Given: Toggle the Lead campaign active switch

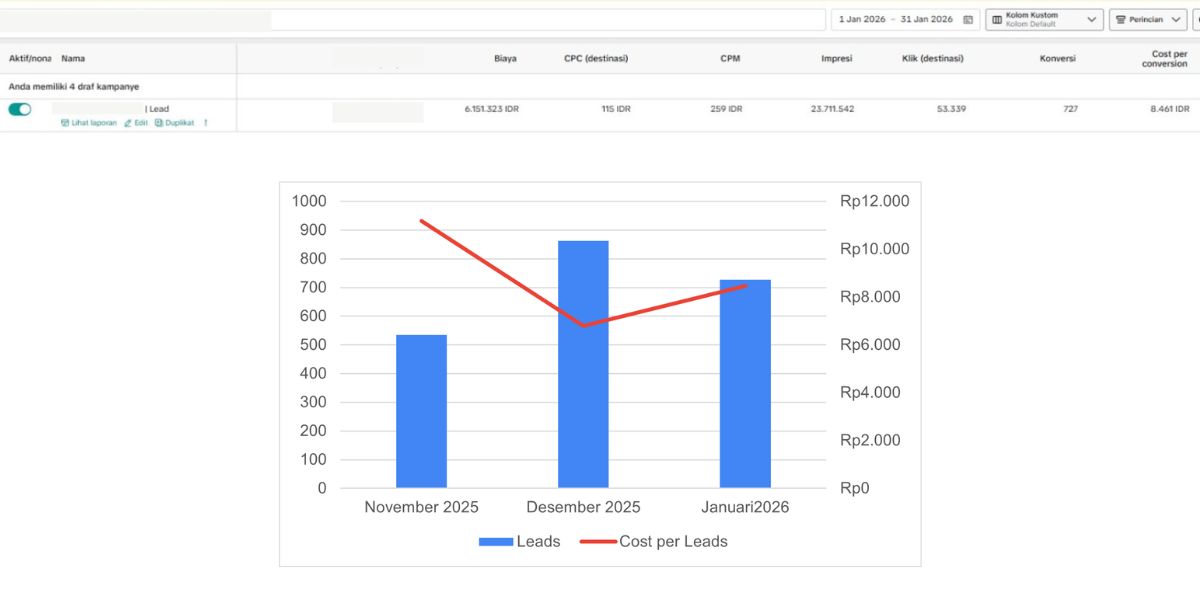Looking at the screenshot, I should click(20, 109).
